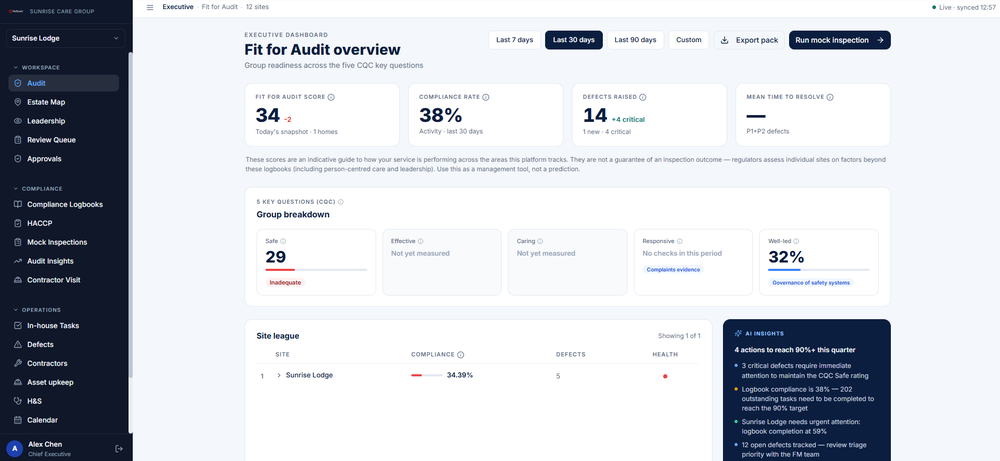Open the Defects menu item
This screenshot has height=461, width=1000.
(64, 344)
